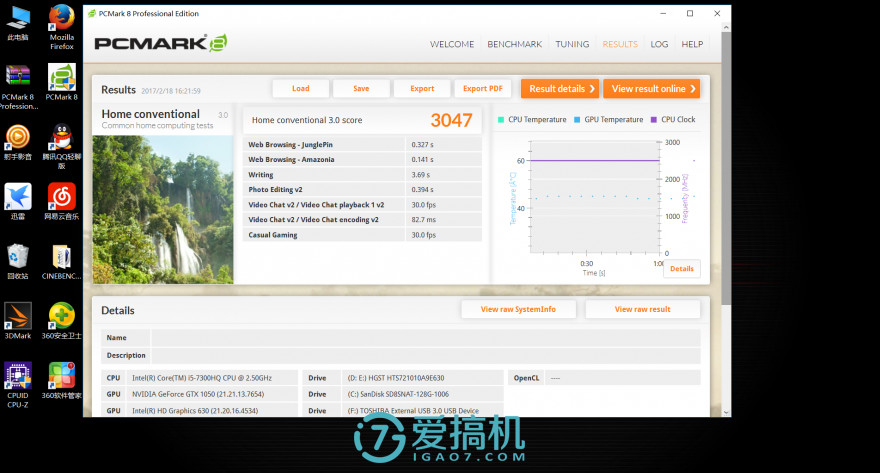Viewport: 880px width, 473px height.
Task: Select Video Chat playback 1 v2 row
Action: coord(363,205)
